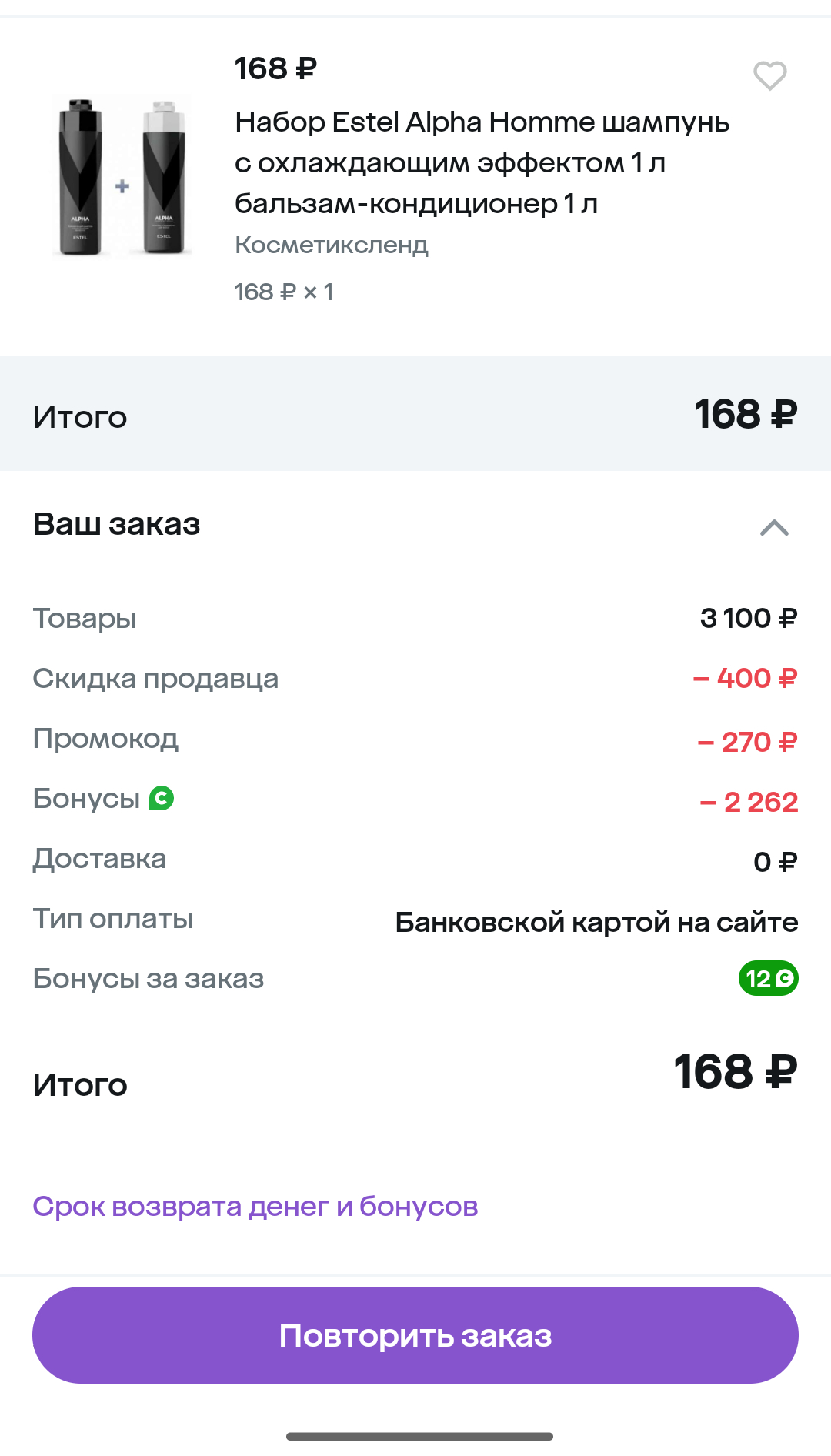Tap the Ваш заказ heading text
The height and width of the screenshot is (1456, 831).
(116, 524)
